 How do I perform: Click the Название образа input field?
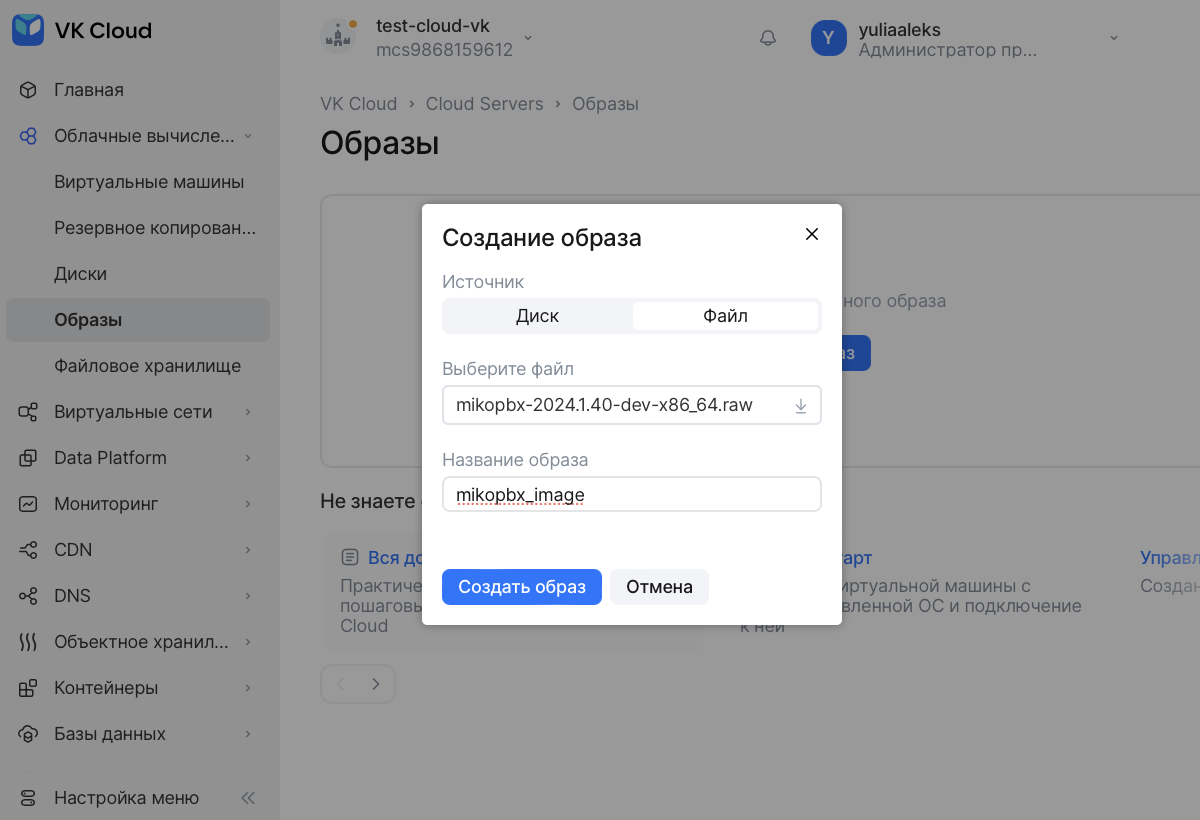pyautogui.click(x=631, y=494)
